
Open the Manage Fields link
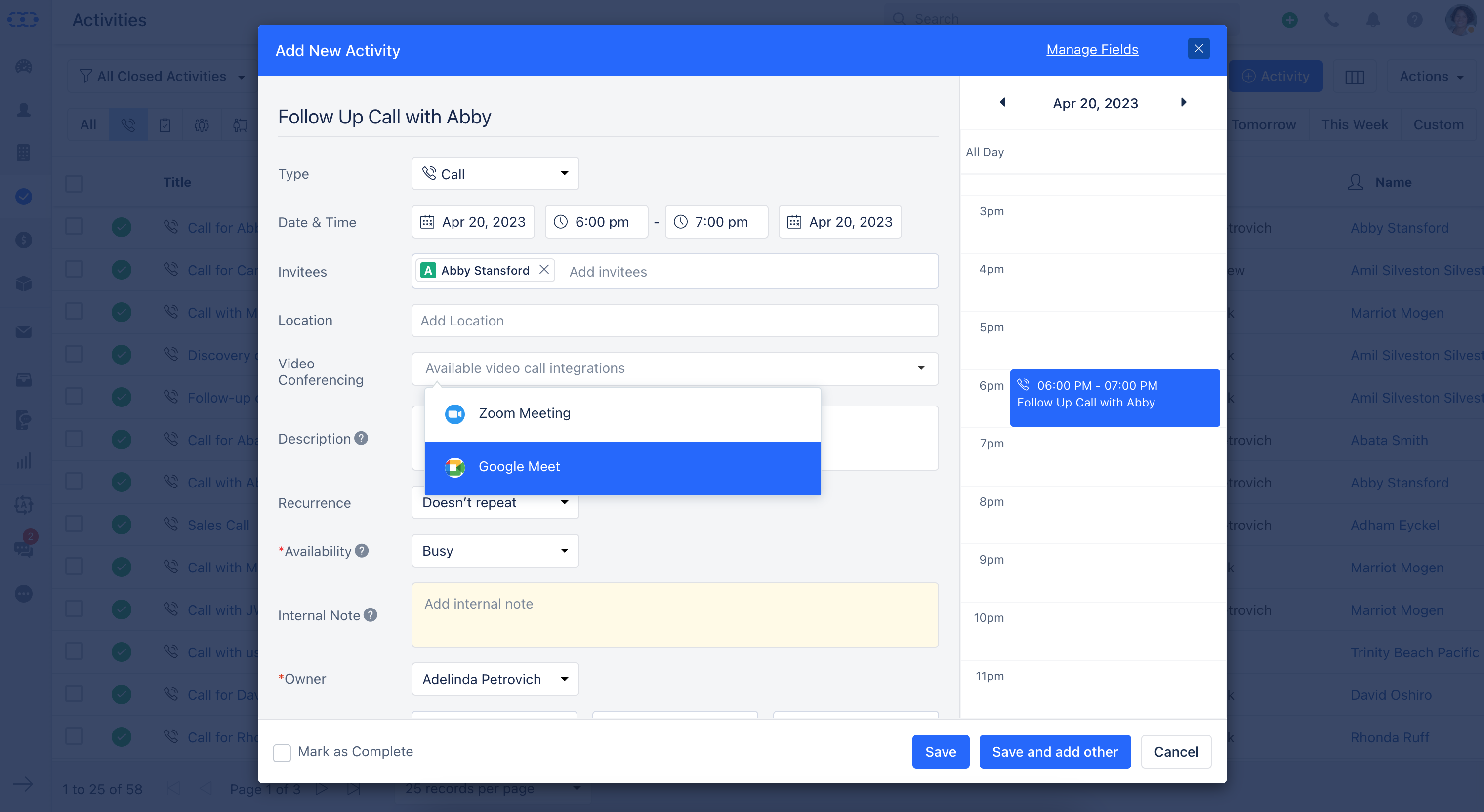click(x=1092, y=49)
